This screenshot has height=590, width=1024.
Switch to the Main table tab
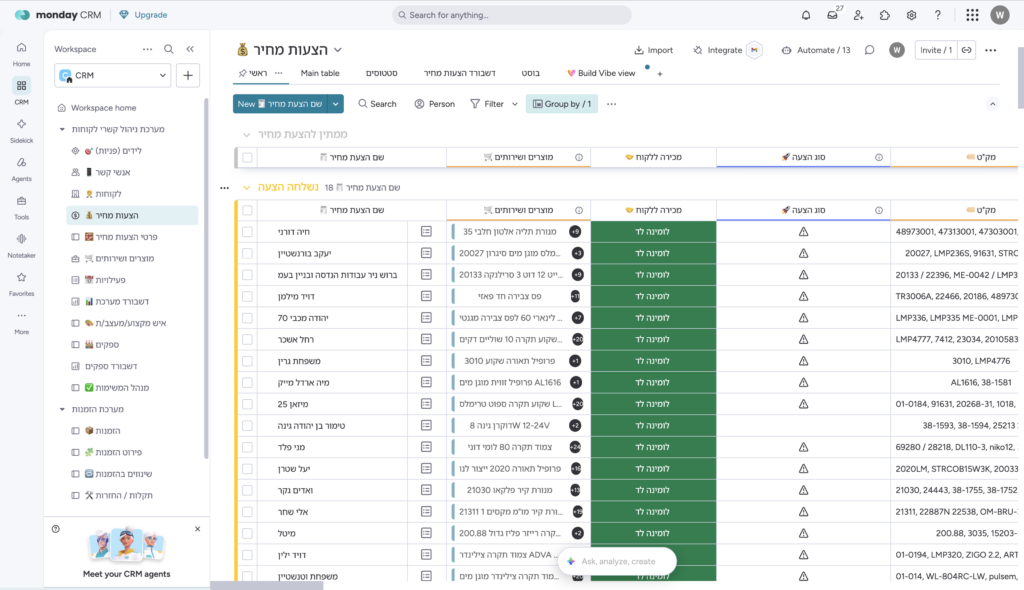click(x=320, y=73)
